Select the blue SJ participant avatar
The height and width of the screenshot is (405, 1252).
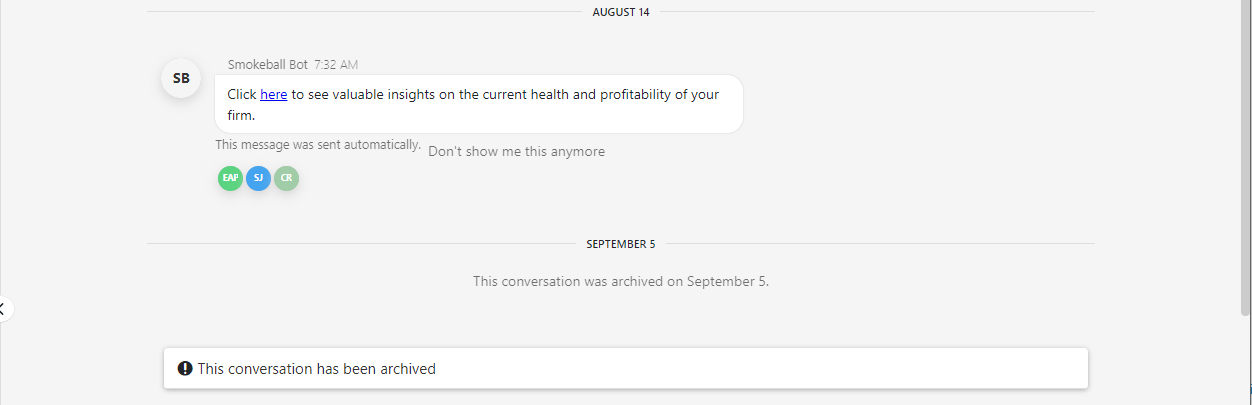click(x=258, y=178)
